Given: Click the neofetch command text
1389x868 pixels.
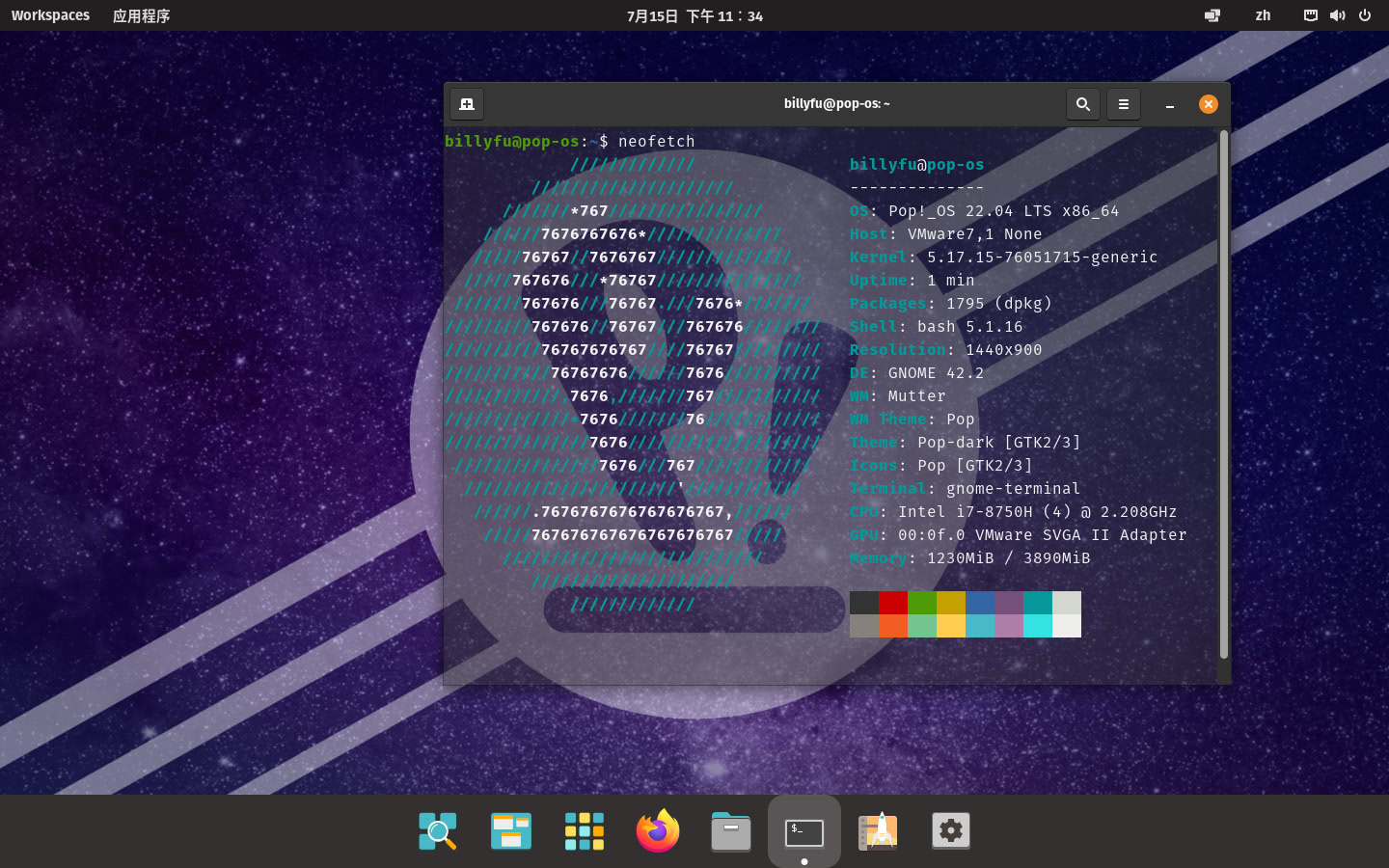Looking at the screenshot, I should (657, 141).
